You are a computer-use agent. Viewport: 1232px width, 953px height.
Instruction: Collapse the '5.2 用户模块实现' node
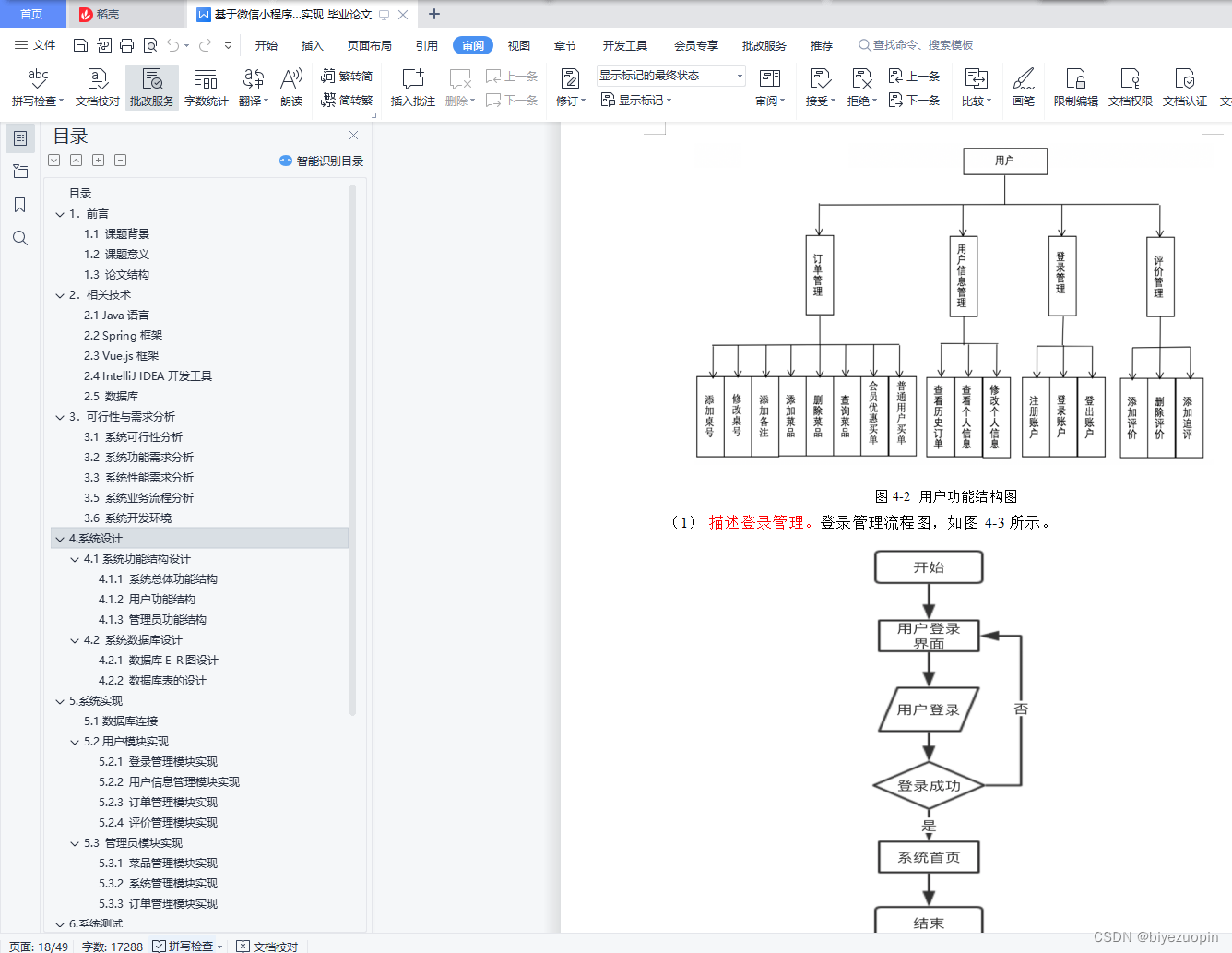pos(75,742)
